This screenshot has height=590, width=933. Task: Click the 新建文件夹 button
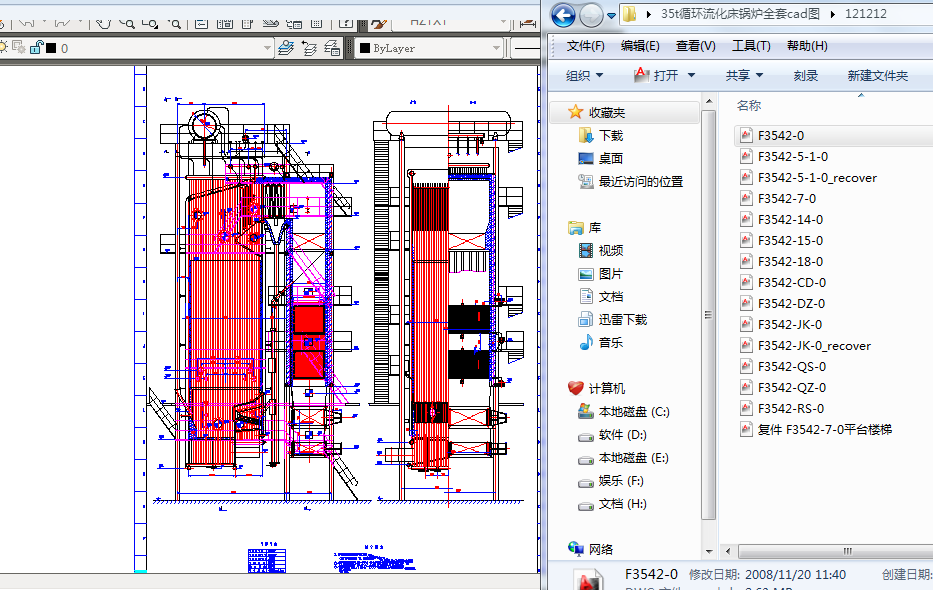tap(880, 75)
